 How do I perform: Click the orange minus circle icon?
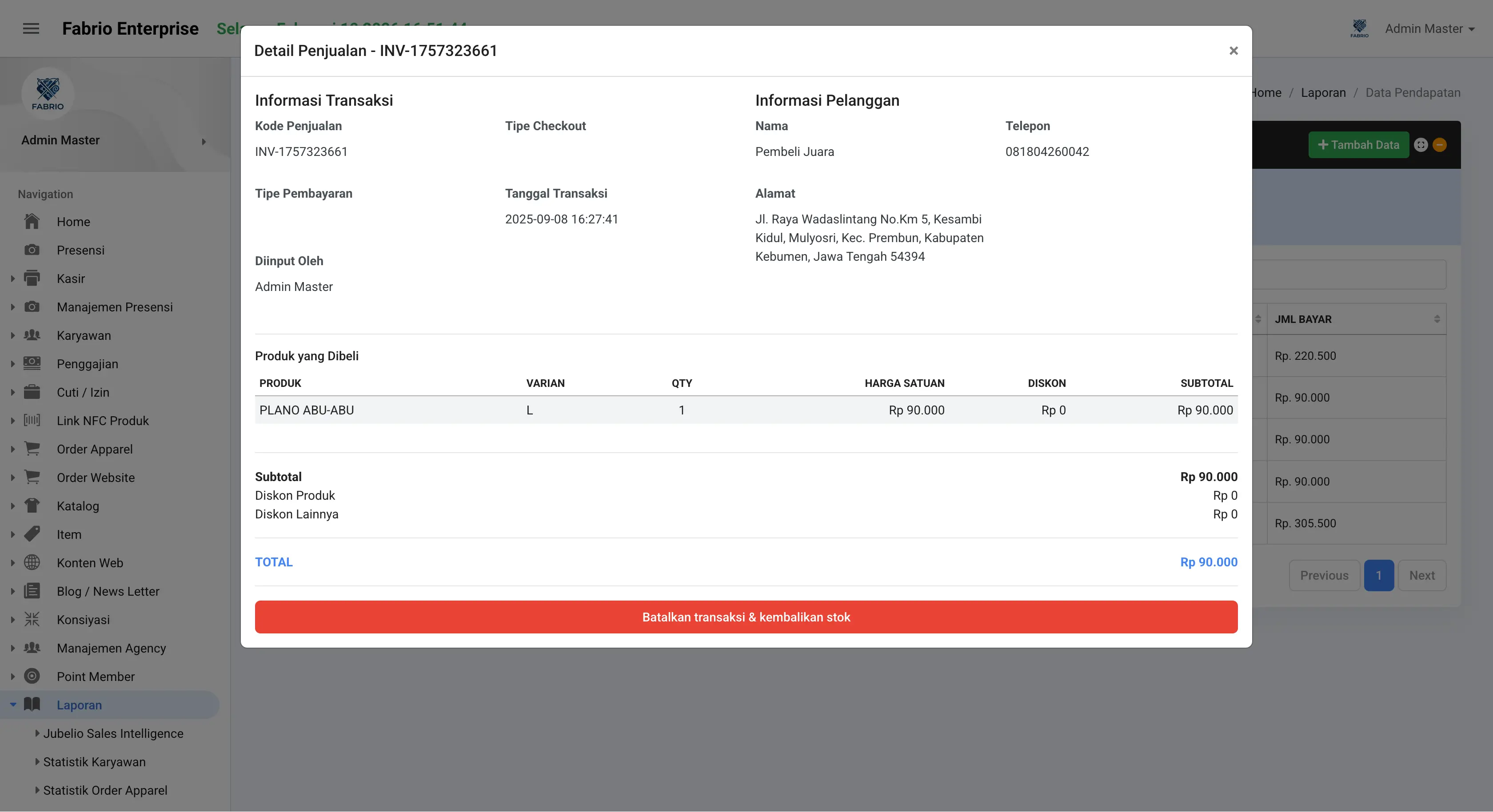click(1440, 145)
